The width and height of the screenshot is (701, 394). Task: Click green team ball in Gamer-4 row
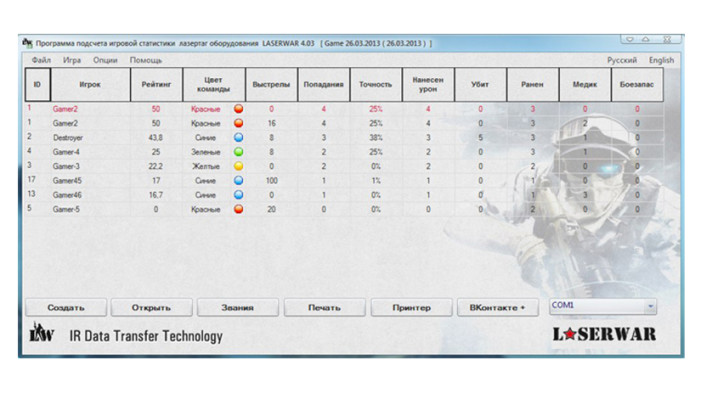coord(239,152)
